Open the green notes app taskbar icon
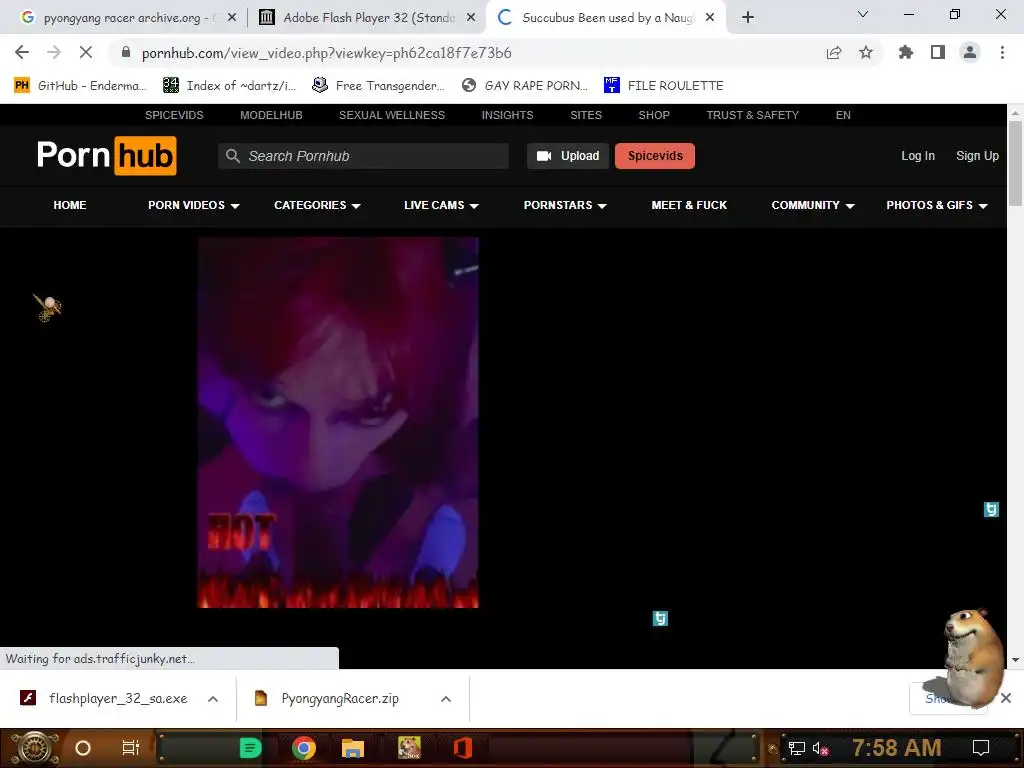Image resolution: width=1024 pixels, height=768 pixels. click(x=251, y=748)
